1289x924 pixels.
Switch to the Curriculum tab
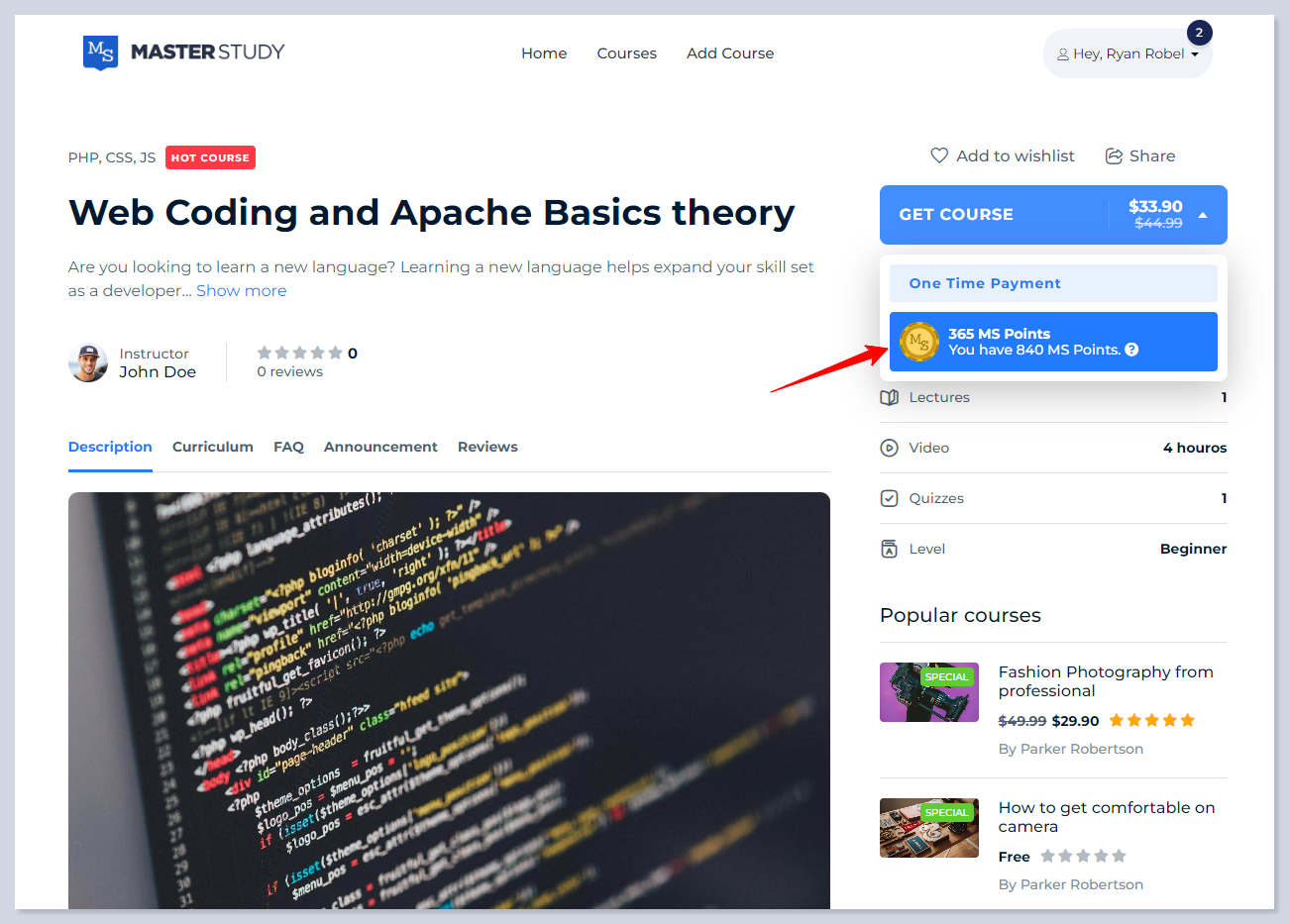212,447
